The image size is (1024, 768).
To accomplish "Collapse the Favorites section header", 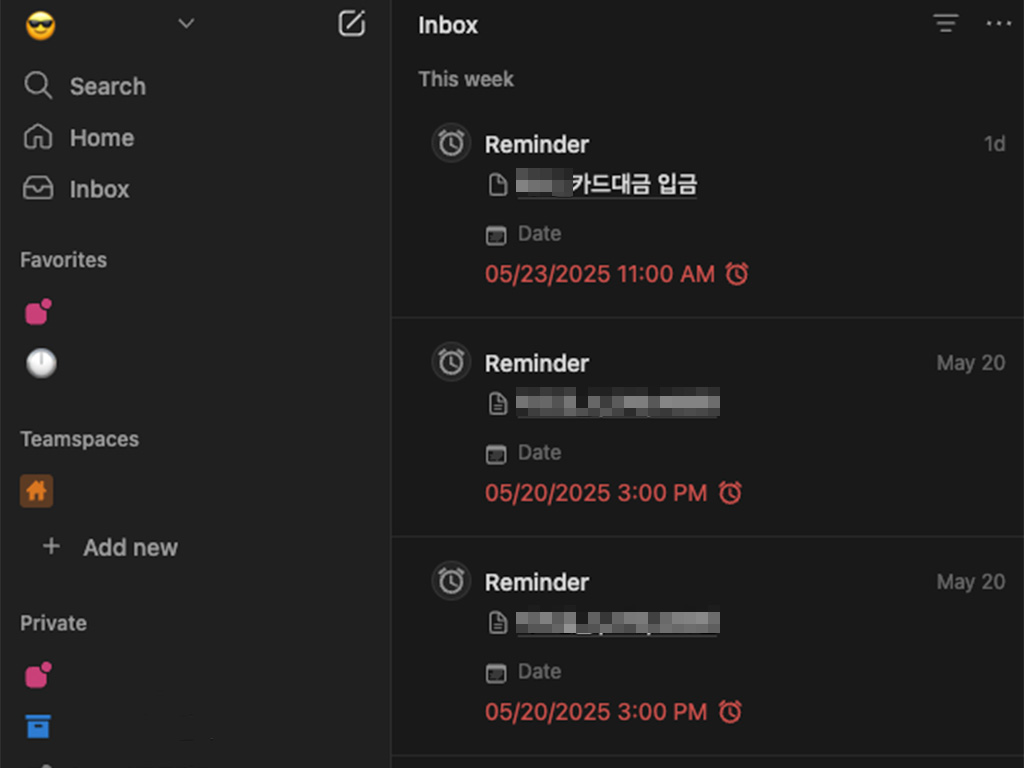I will 63,260.
